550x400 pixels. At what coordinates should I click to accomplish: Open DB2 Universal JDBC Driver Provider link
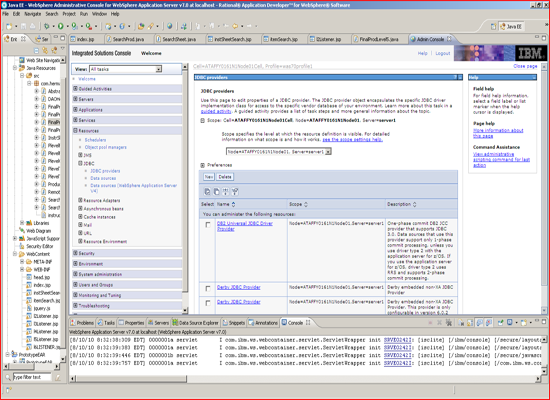point(245,226)
